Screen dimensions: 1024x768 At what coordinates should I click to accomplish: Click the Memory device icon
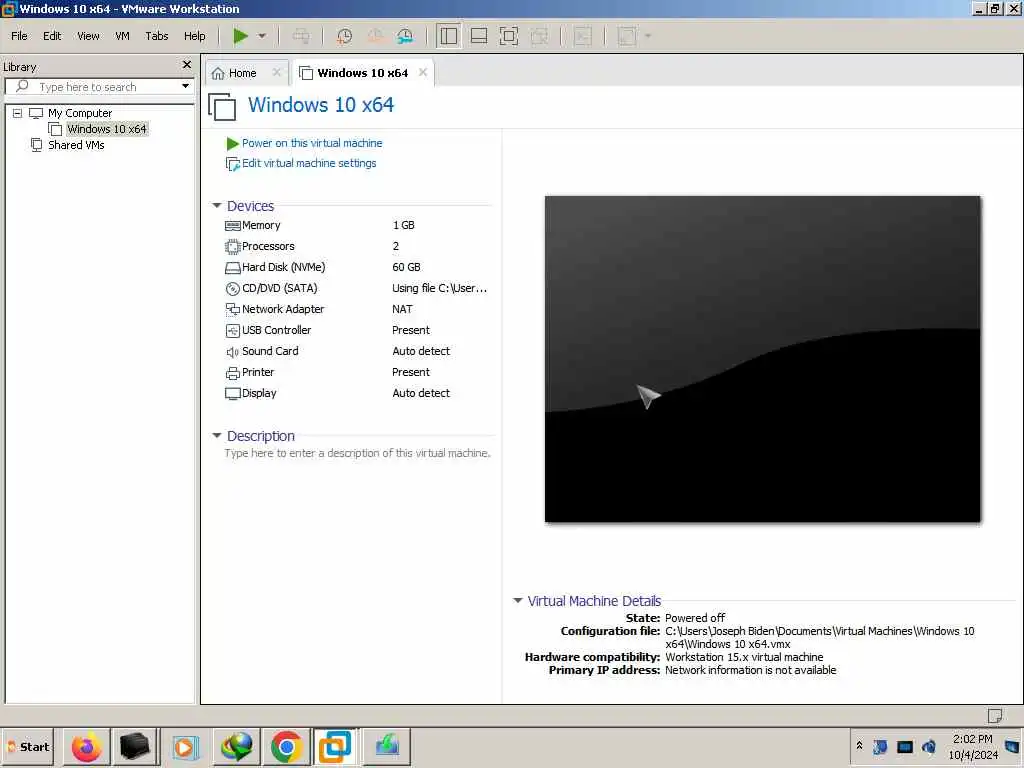coord(232,225)
